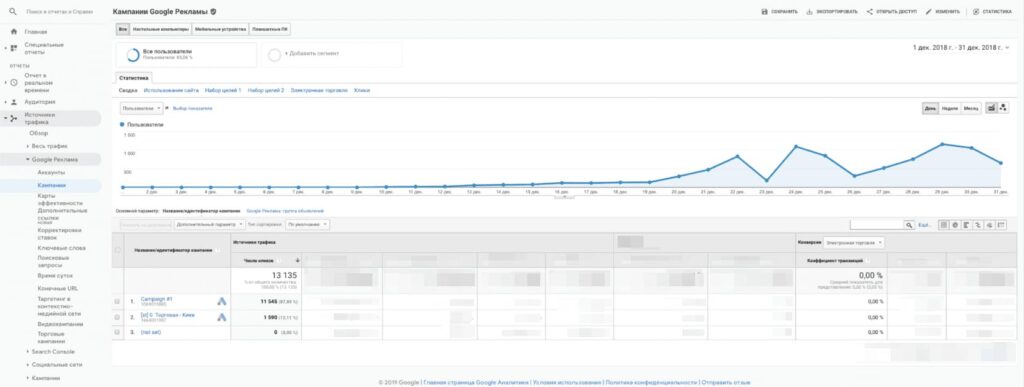Click the Все пользователи segment box
1024x387 pixels.
tap(186, 55)
